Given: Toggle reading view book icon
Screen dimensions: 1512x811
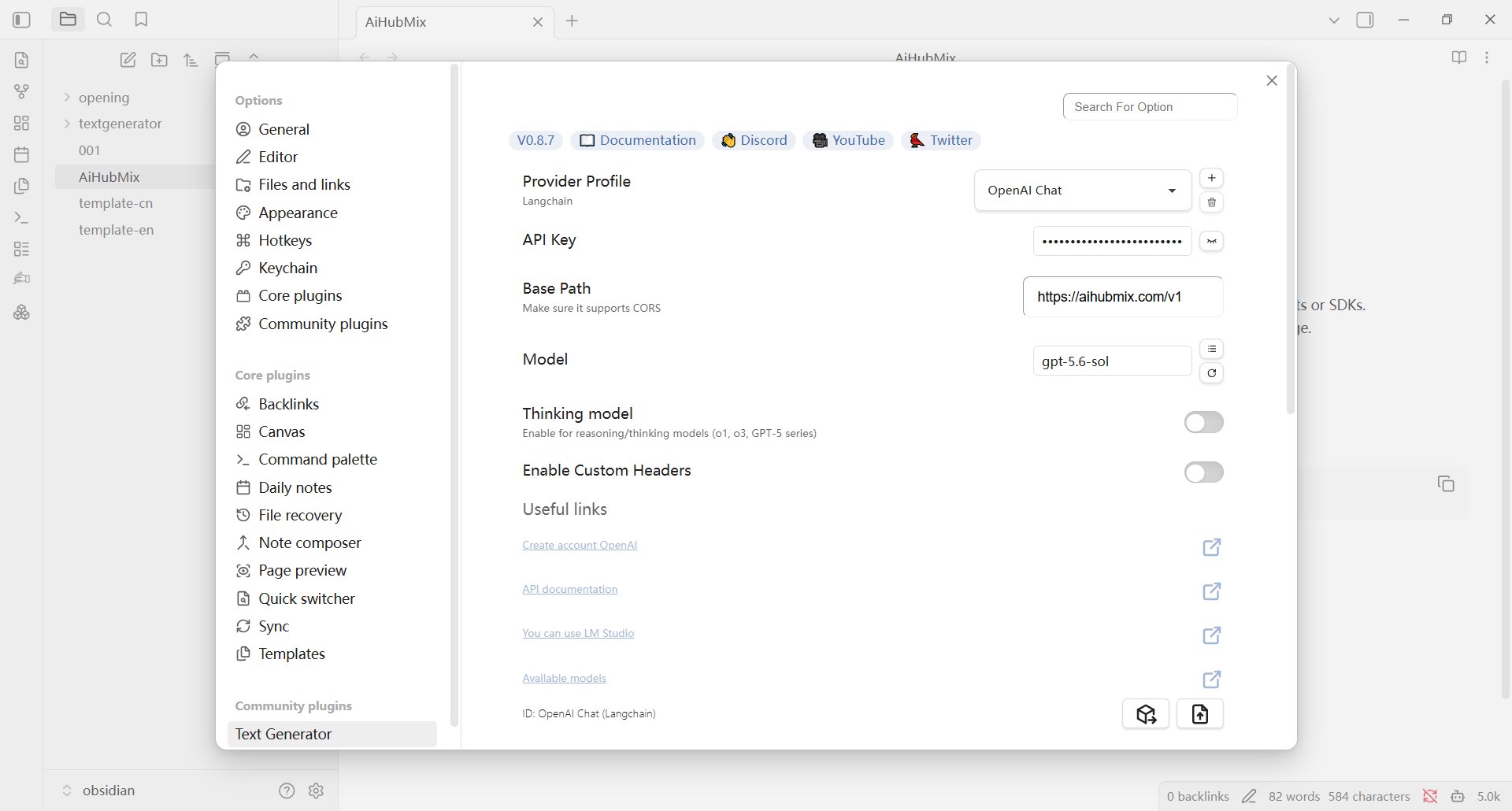Looking at the screenshot, I should pos(1459,57).
